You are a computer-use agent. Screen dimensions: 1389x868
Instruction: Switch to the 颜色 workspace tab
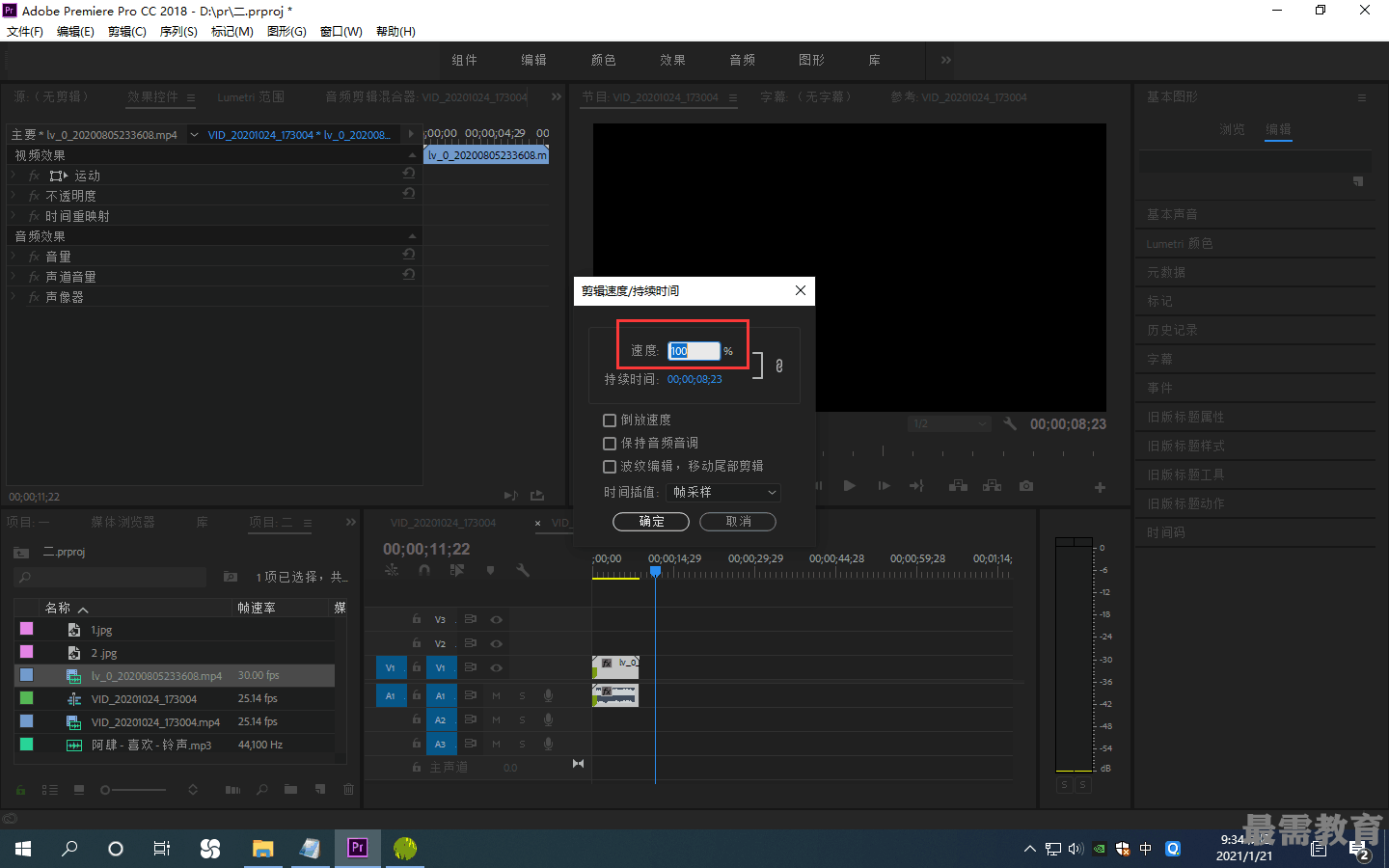click(604, 60)
